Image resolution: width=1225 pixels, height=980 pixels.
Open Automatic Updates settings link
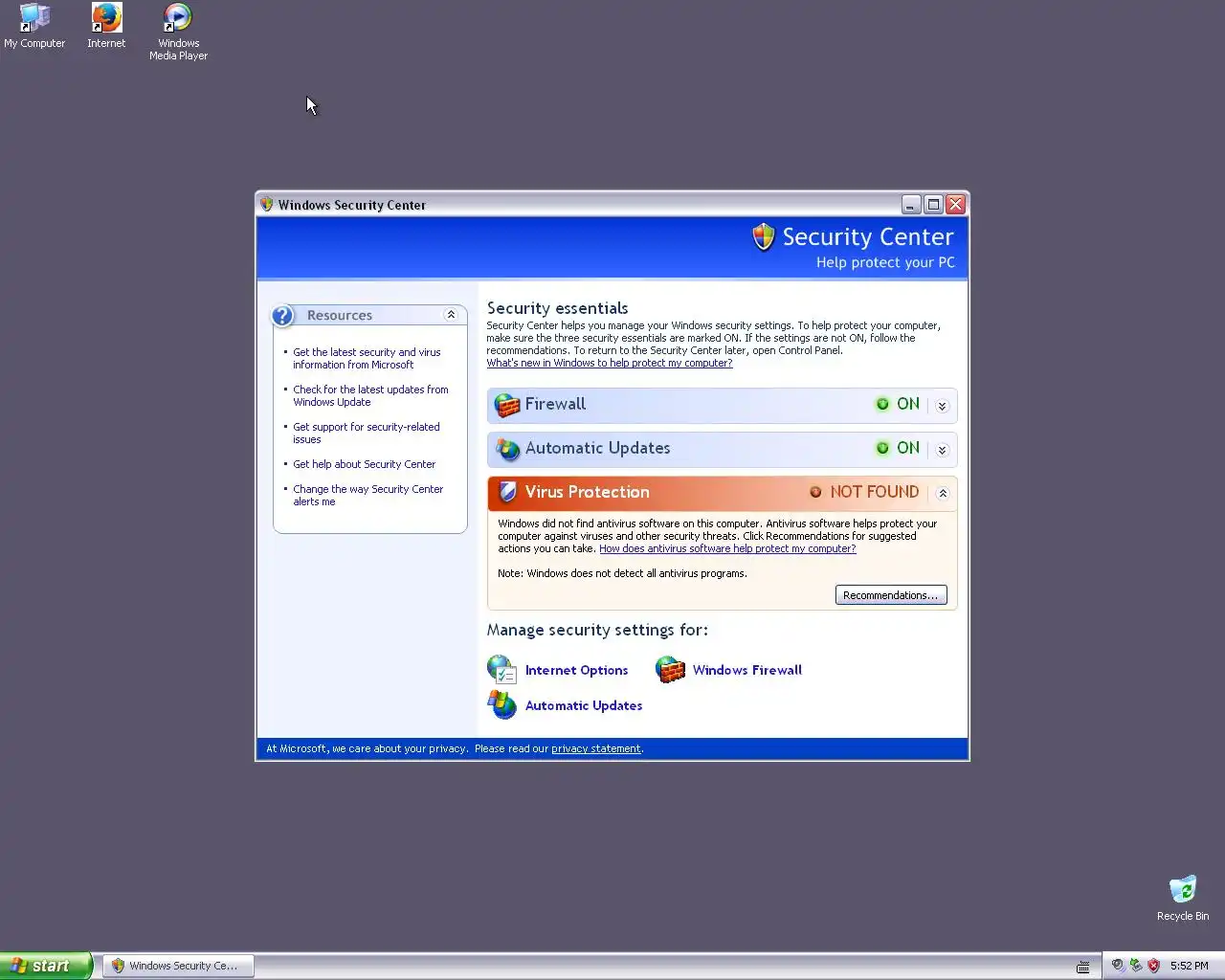coord(584,705)
